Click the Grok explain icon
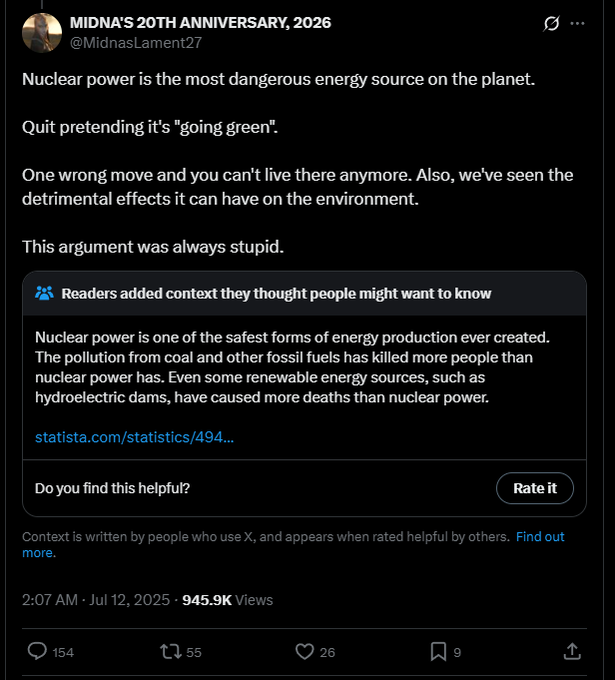The image size is (615, 680). 550,23
